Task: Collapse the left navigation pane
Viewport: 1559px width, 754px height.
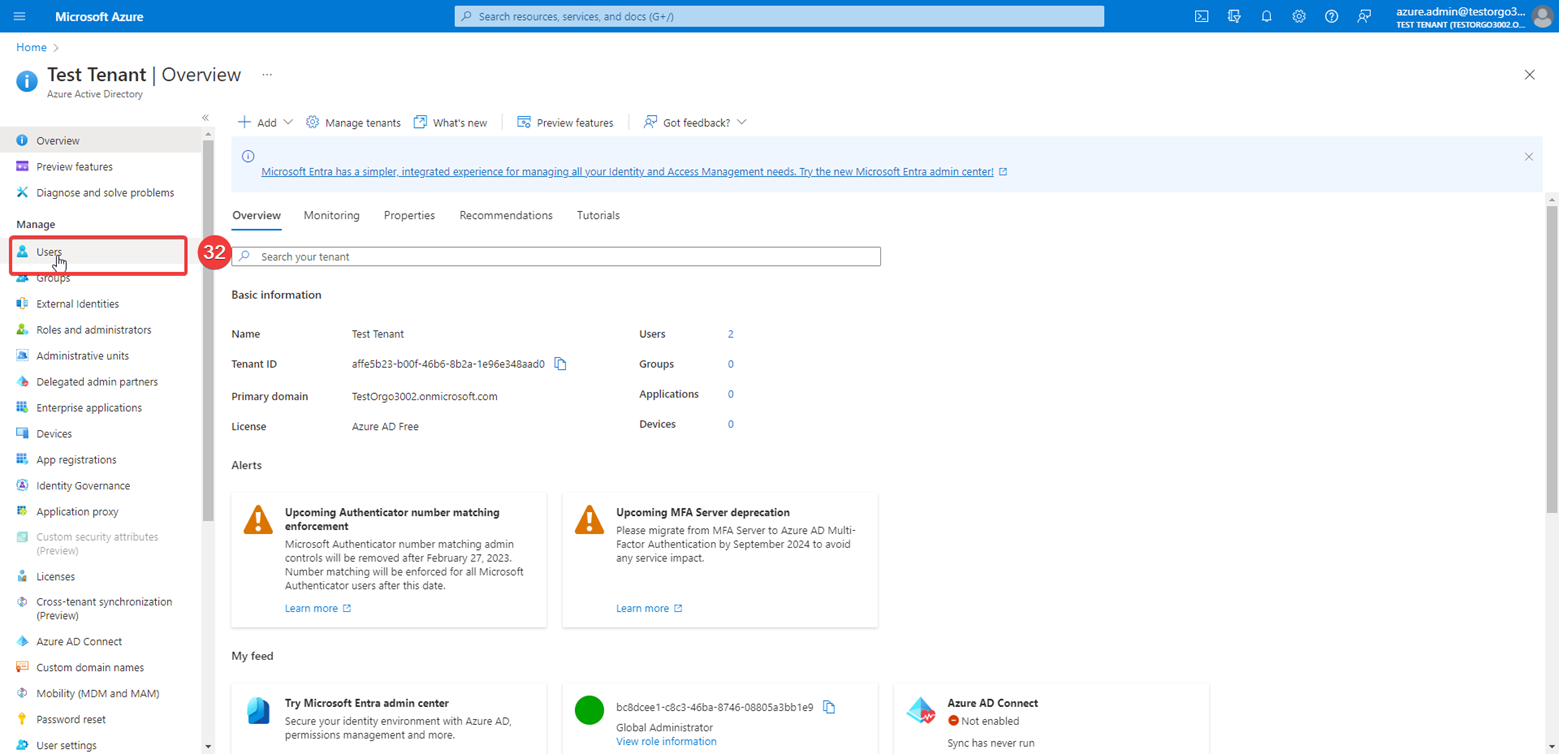Action: [x=205, y=118]
